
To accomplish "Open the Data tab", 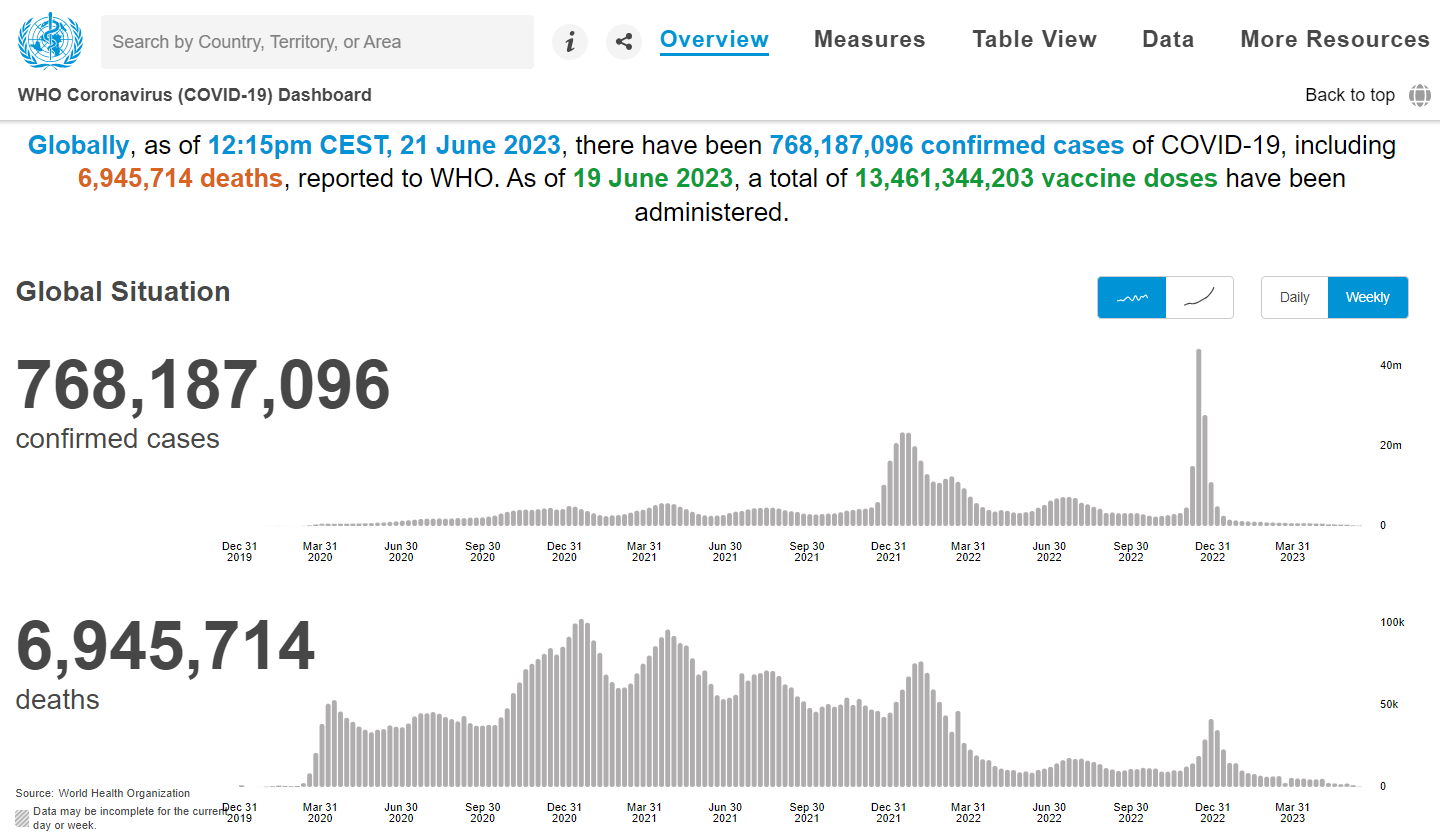I will pyautogui.click(x=1168, y=40).
